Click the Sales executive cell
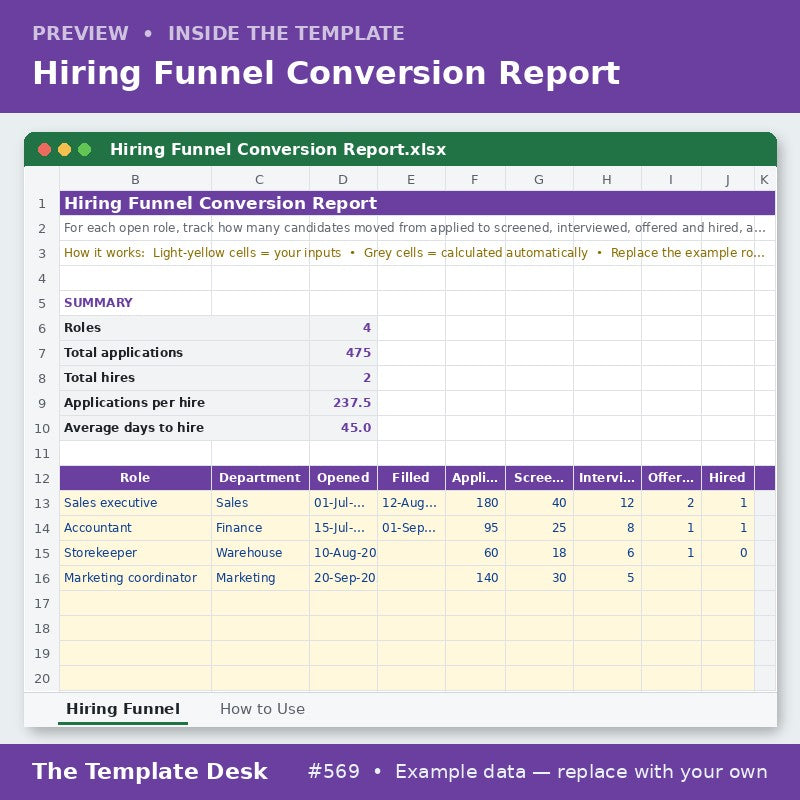Screen dimensions: 800x800 click(135, 503)
